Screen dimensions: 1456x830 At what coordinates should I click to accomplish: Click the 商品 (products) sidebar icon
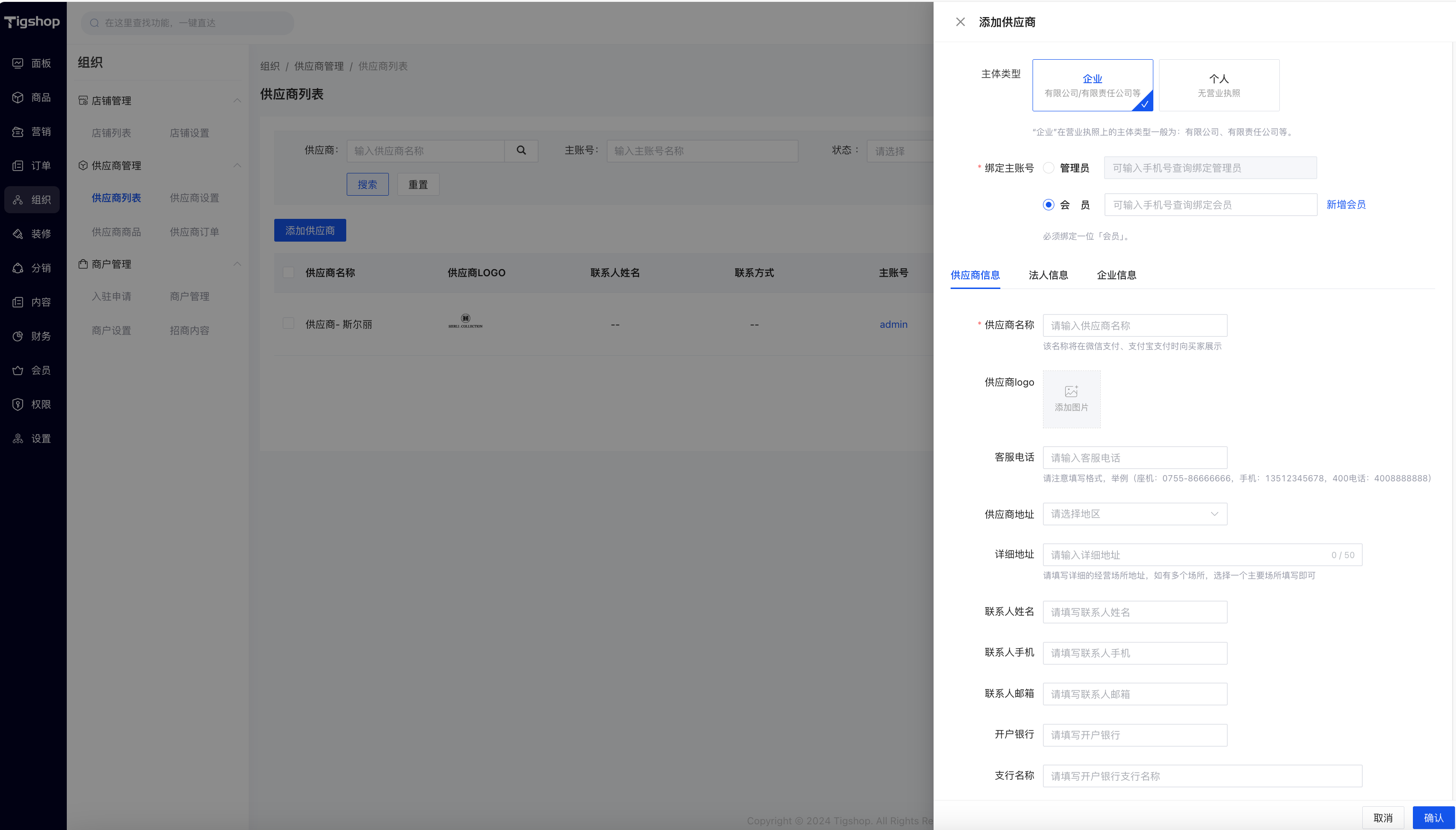click(x=18, y=98)
